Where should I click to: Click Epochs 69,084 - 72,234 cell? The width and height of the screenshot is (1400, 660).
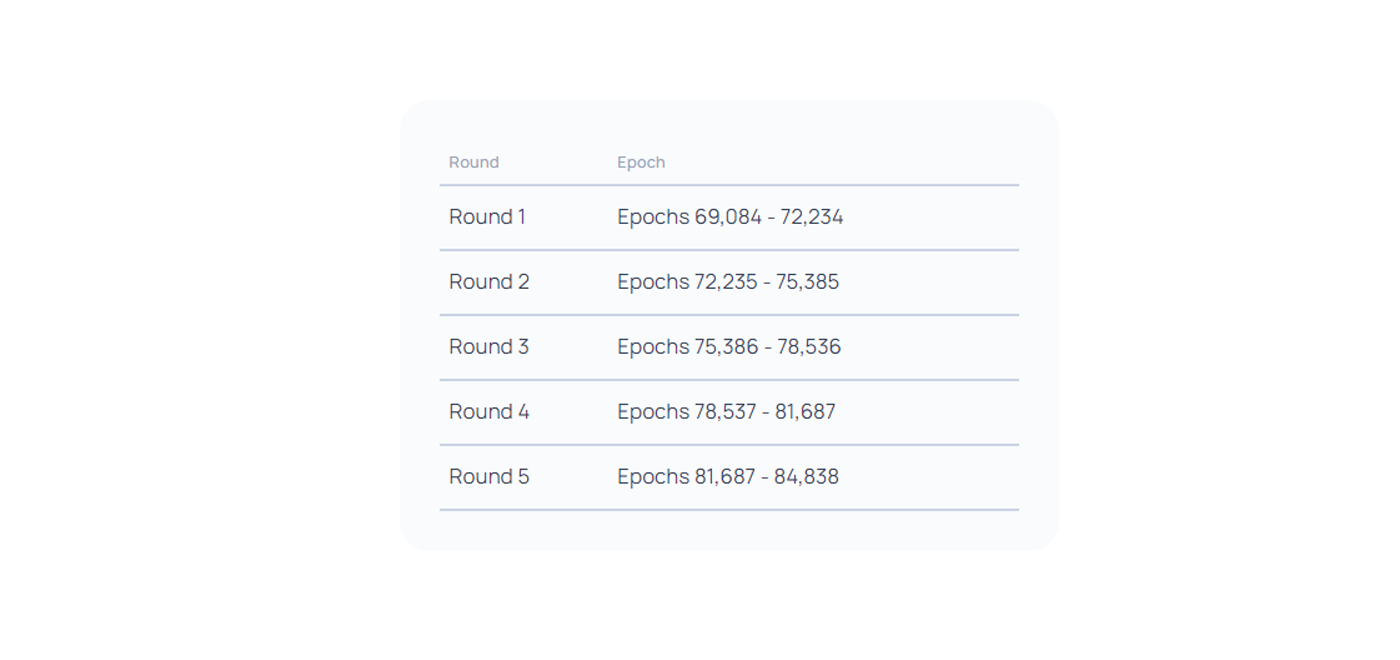(730, 217)
